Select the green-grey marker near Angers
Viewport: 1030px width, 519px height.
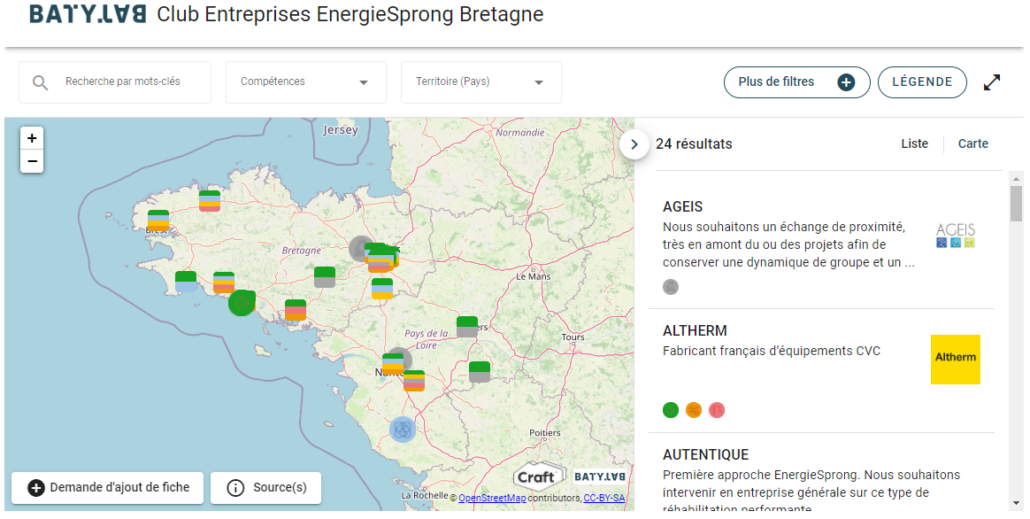point(467,327)
